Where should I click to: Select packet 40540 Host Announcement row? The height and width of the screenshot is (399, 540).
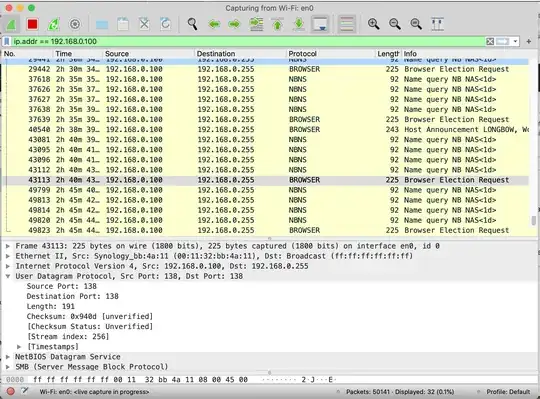266,129
